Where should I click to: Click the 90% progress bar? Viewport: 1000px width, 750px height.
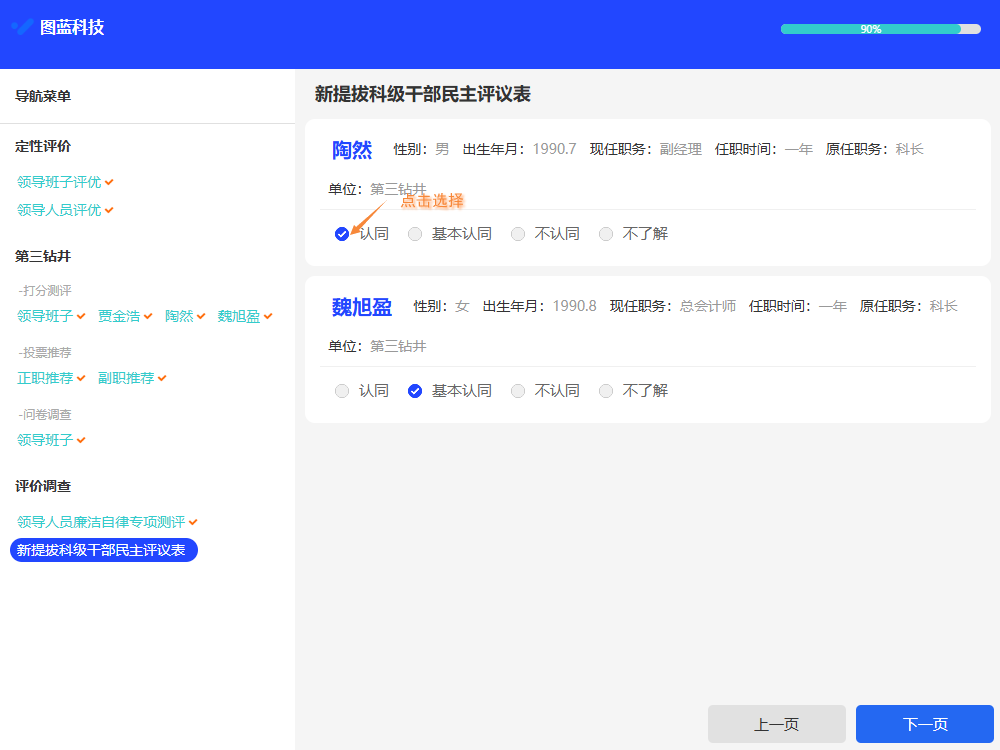pyautogui.click(x=880, y=29)
